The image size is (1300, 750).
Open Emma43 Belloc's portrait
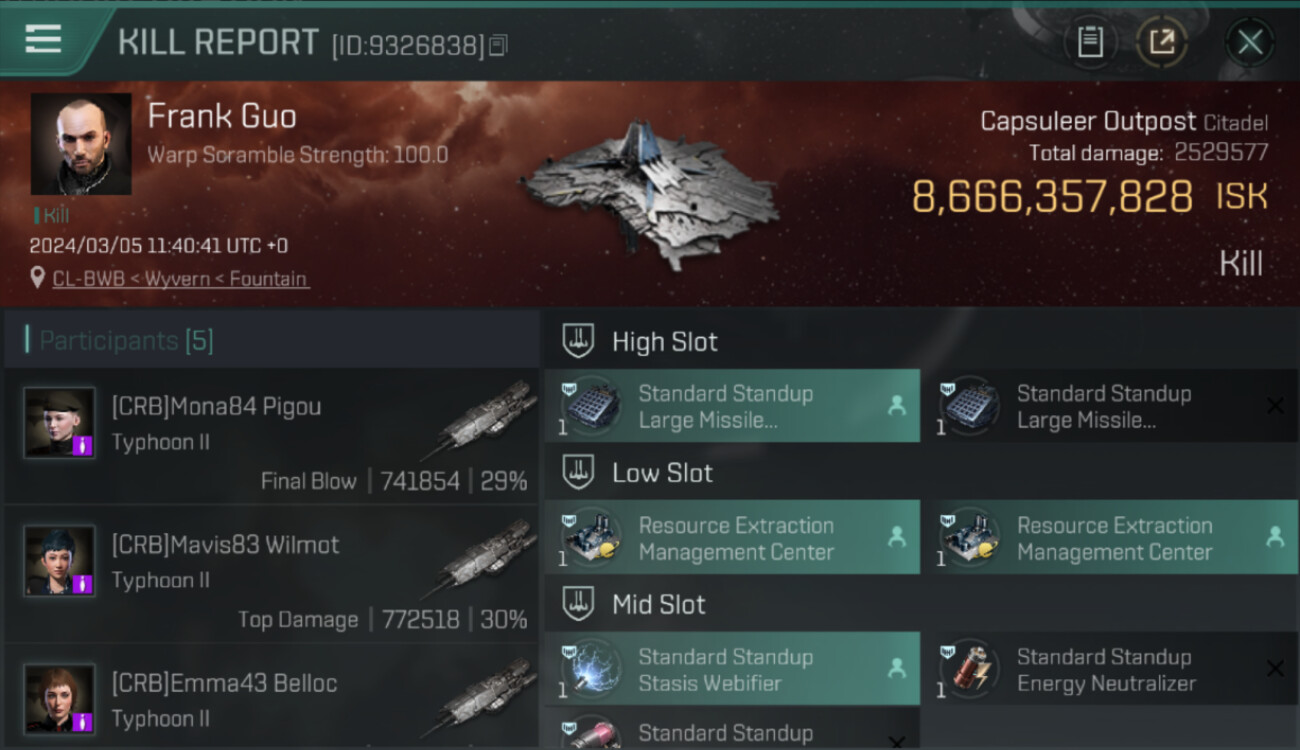pos(60,699)
